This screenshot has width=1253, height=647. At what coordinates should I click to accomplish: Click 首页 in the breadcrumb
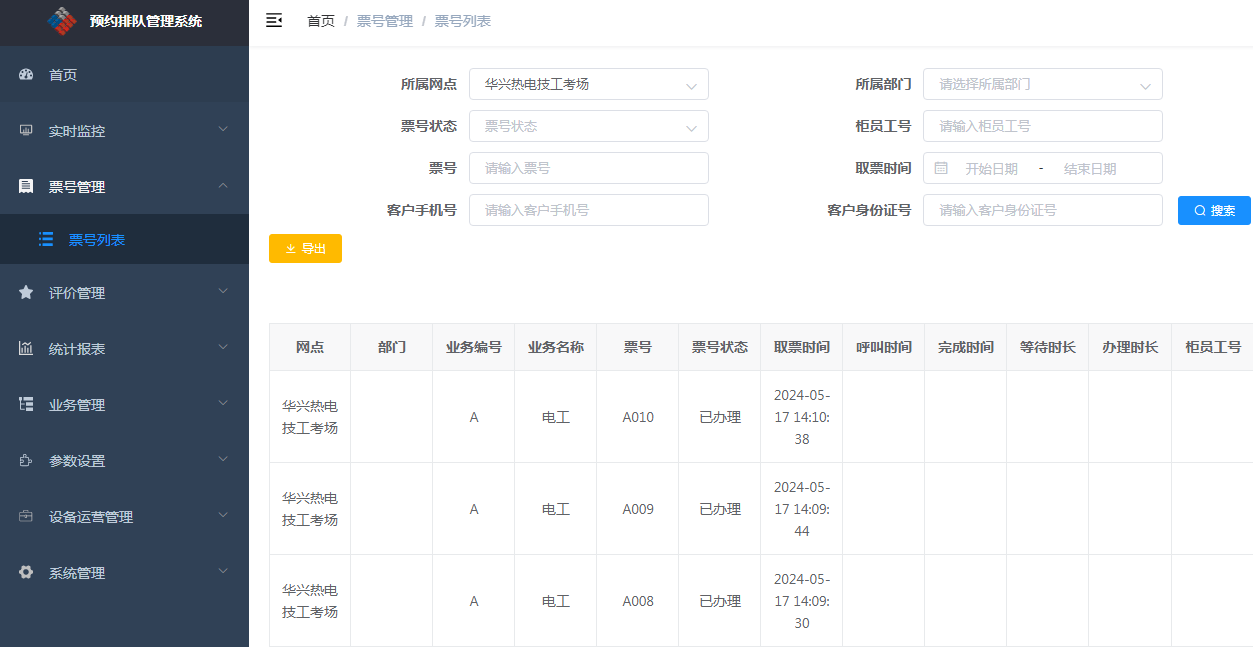[x=321, y=21]
